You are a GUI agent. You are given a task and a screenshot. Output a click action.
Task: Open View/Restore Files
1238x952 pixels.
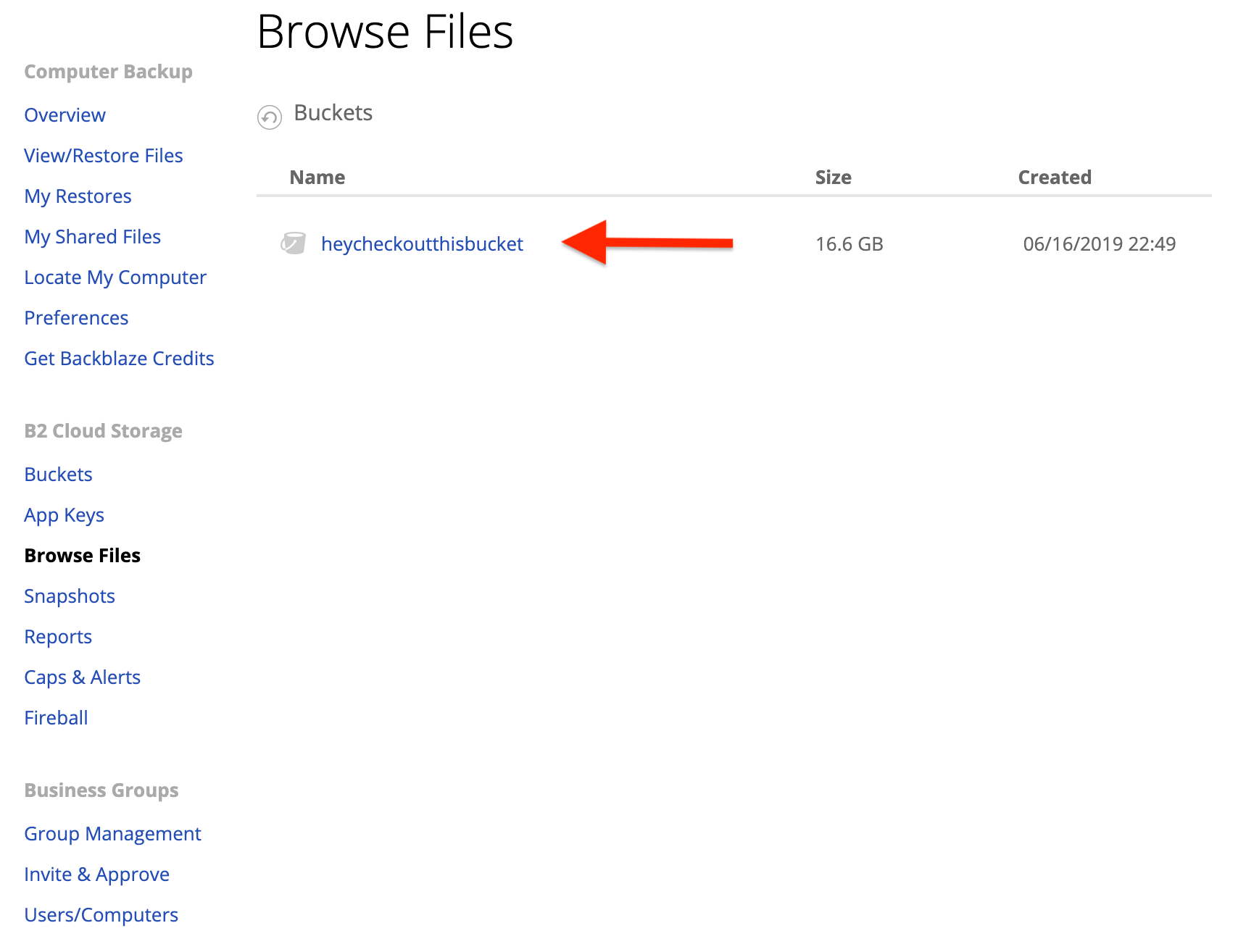tap(104, 156)
